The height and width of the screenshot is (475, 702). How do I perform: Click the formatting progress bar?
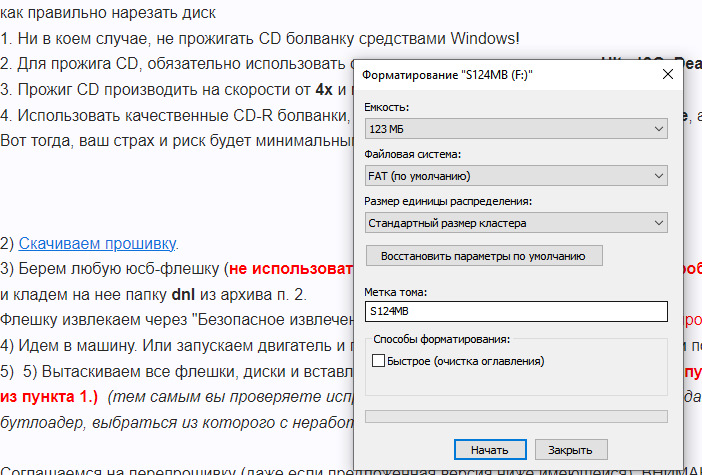point(516,416)
